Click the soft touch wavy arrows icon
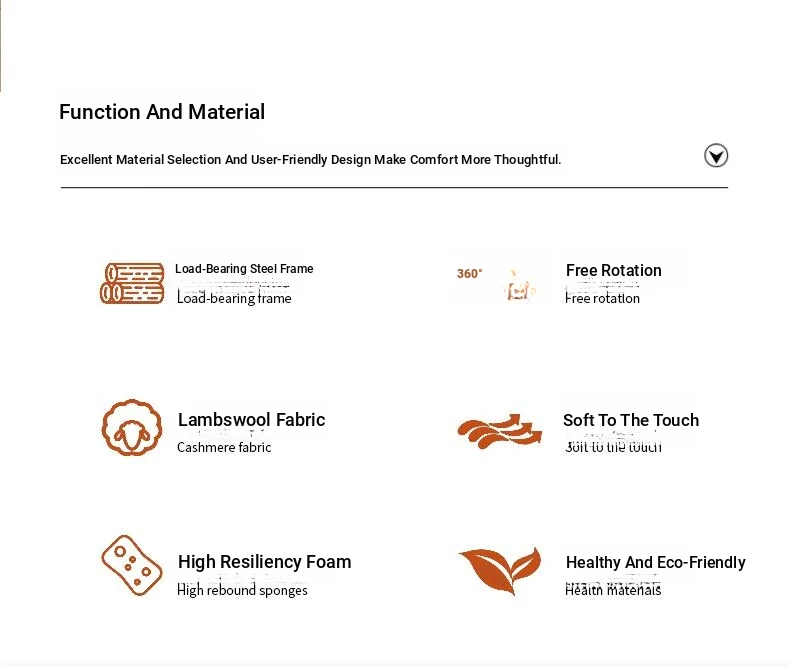This screenshot has height=667, width=790. (x=500, y=430)
